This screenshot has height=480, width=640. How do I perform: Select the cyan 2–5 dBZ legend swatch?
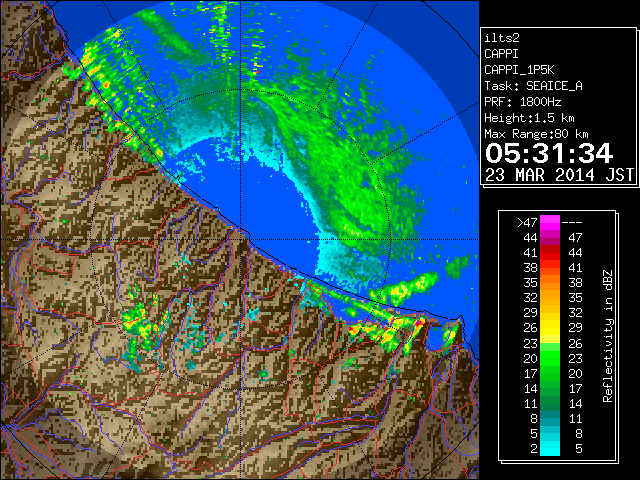(550, 448)
